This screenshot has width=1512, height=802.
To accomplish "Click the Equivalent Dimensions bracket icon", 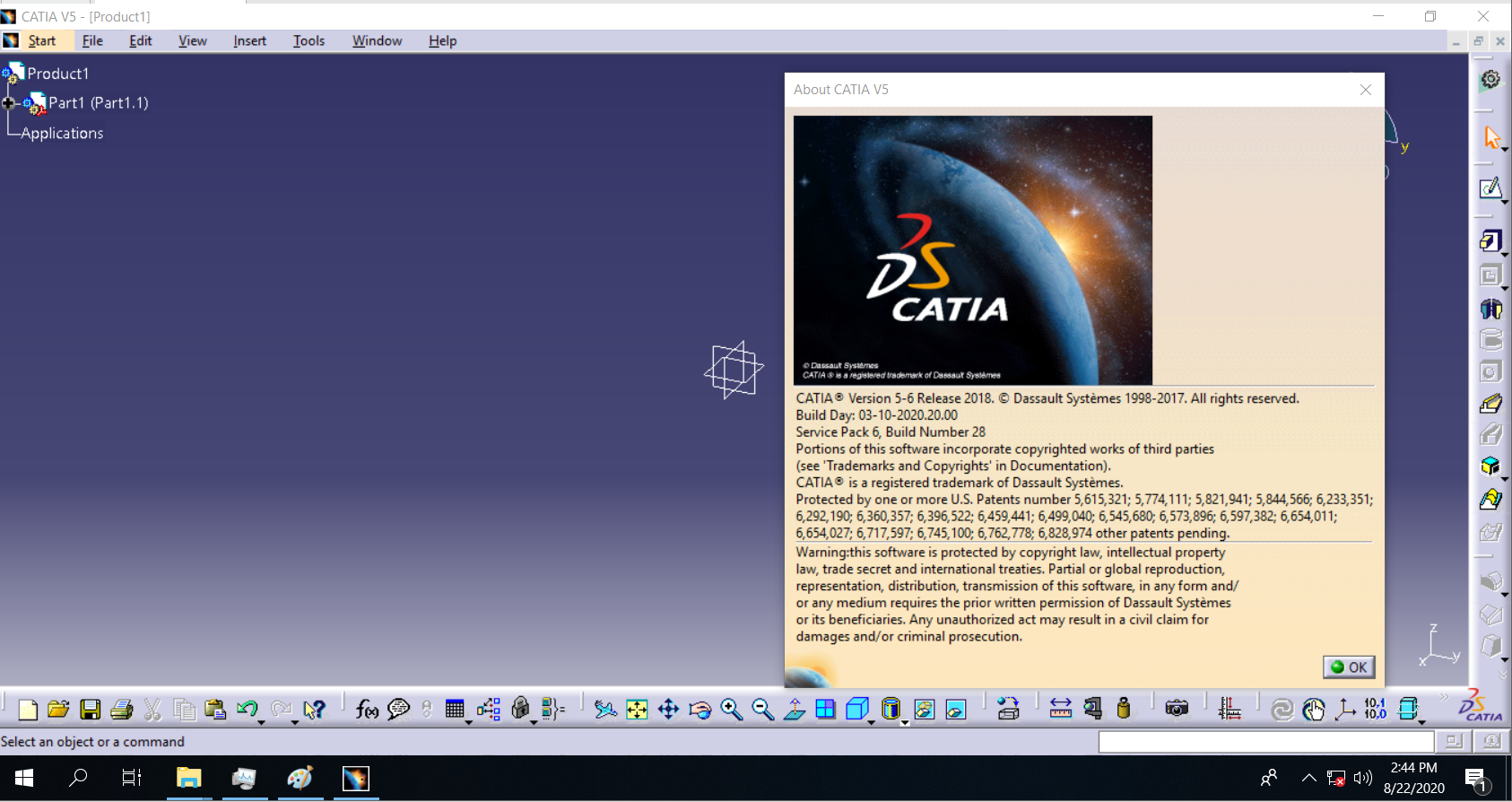I will [x=553, y=710].
